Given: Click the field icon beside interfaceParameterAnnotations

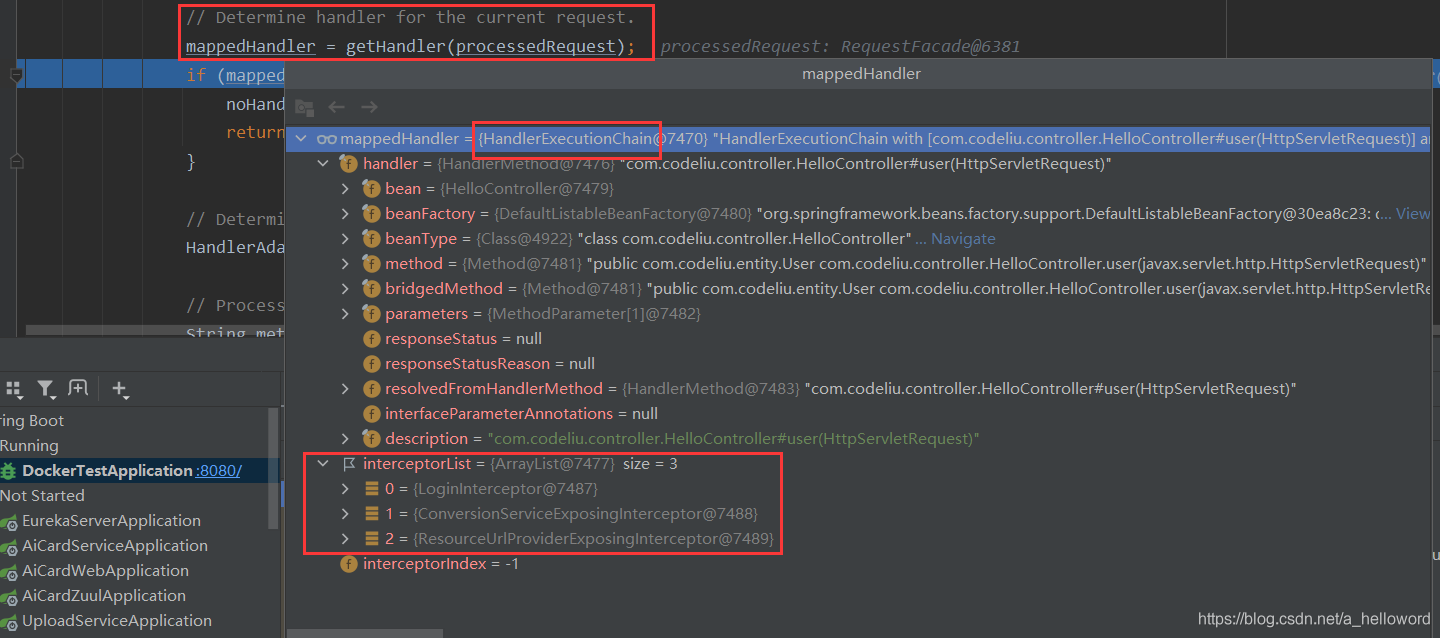Looking at the screenshot, I should click(x=371, y=414).
